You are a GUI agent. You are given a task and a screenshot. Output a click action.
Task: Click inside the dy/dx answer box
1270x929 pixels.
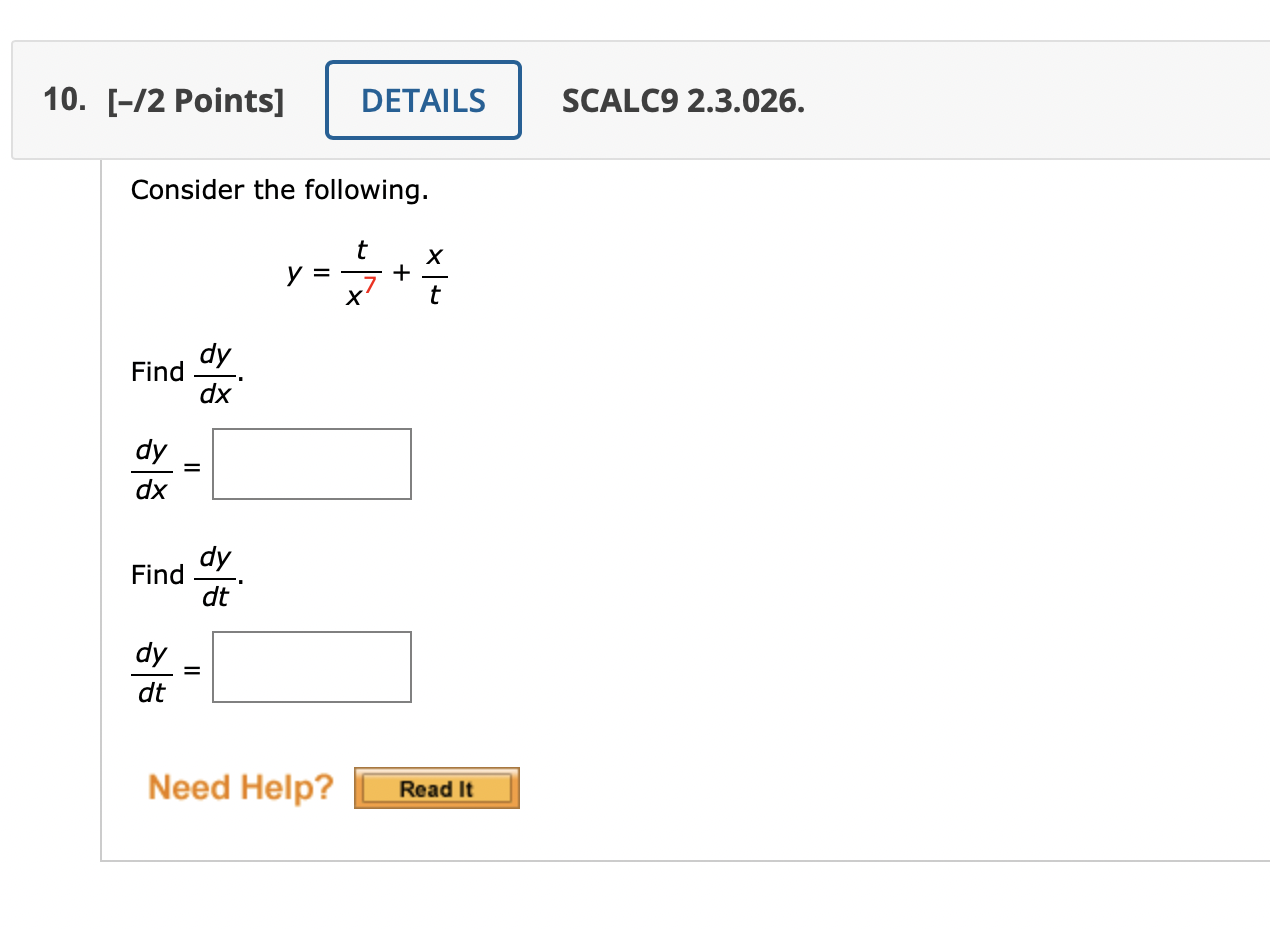pyautogui.click(x=311, y=463)
